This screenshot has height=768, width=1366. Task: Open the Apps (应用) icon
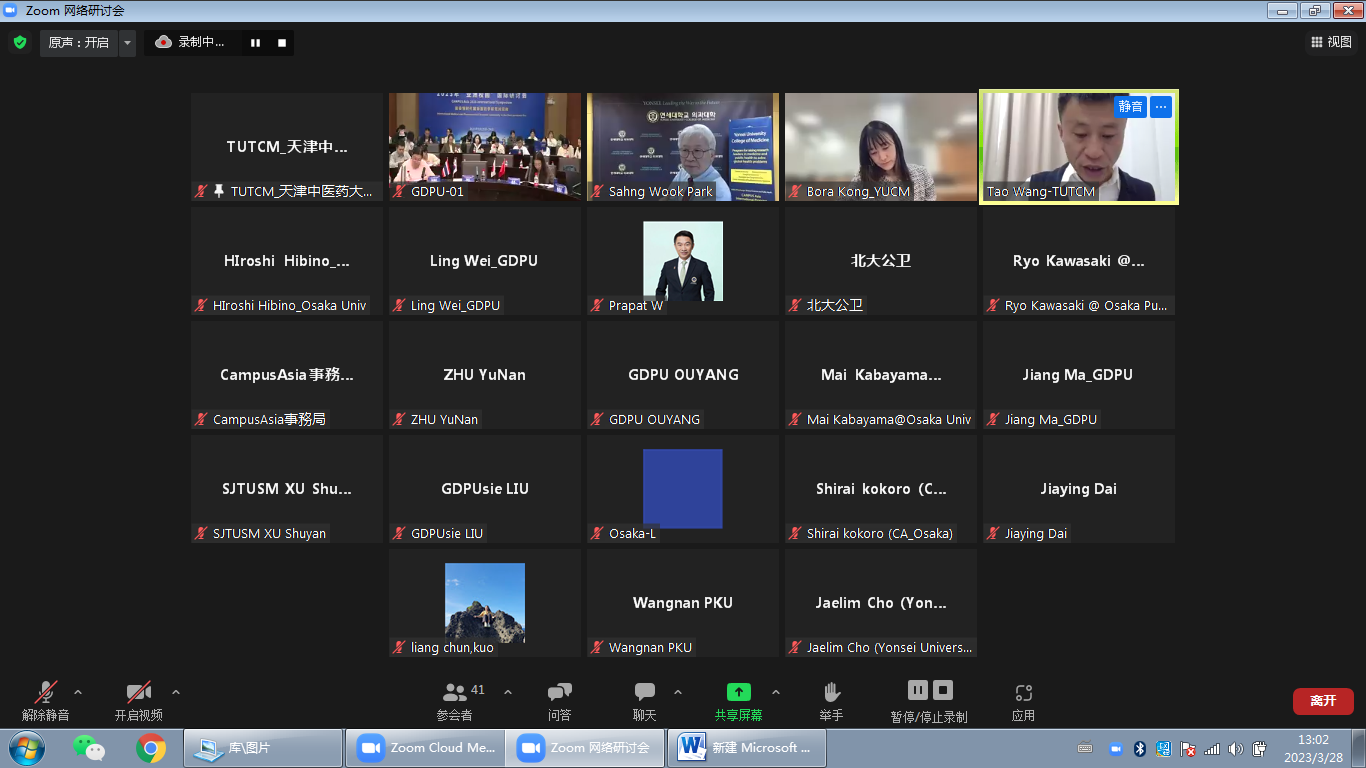click(x=1023, y=701)
